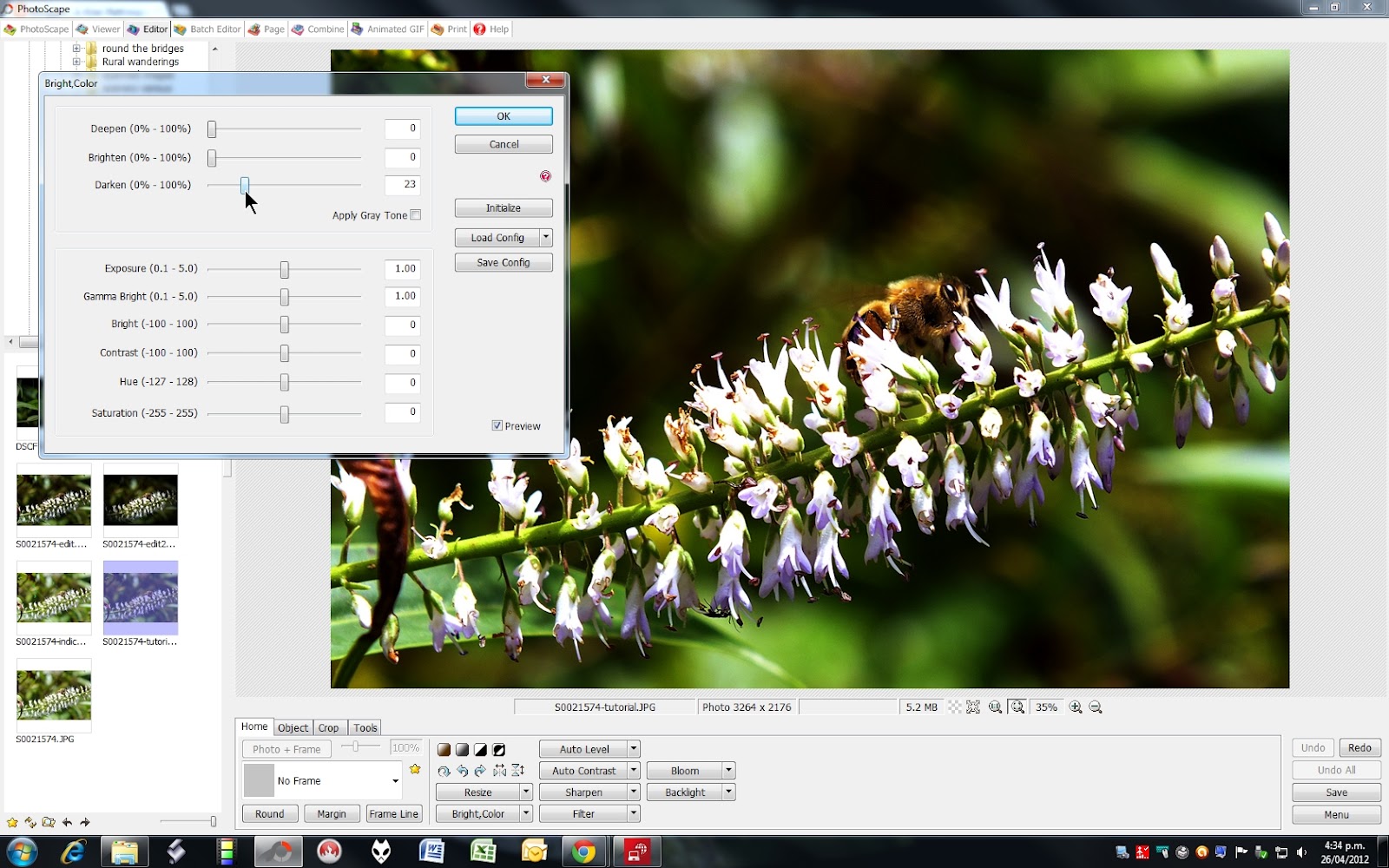Click the rotate right arrow icon
Screen dimensions: 1389x868
[x=481, y=770]
